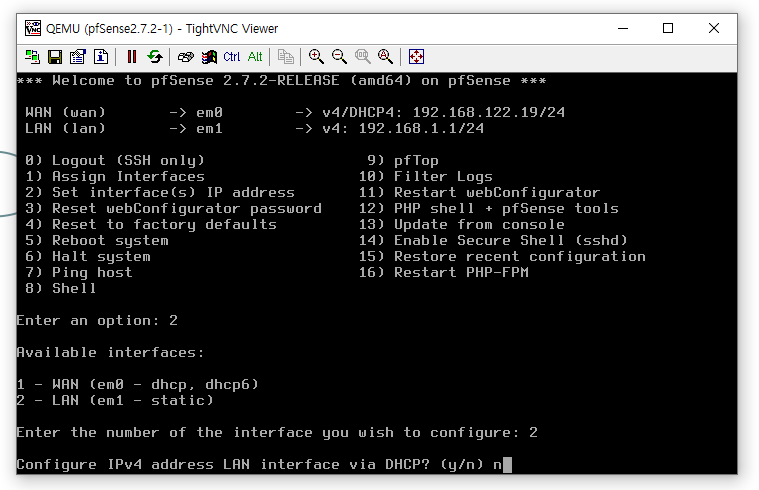The image size is (759, 490).
Task: Open the connection options dialog
Action: coord(77,57)
